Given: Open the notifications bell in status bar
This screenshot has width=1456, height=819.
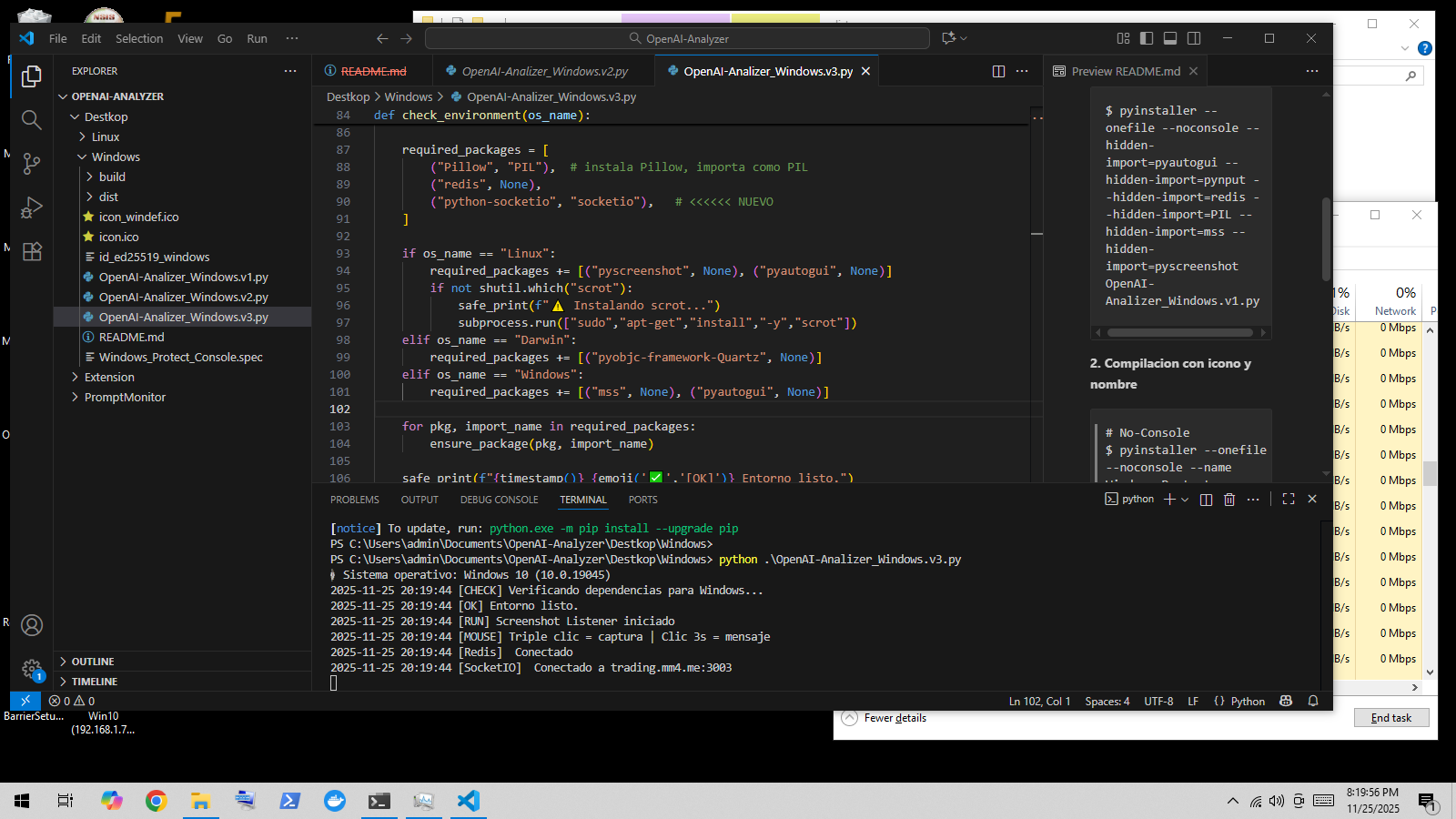Looking at the screenshot, I should coord(1313,701).
